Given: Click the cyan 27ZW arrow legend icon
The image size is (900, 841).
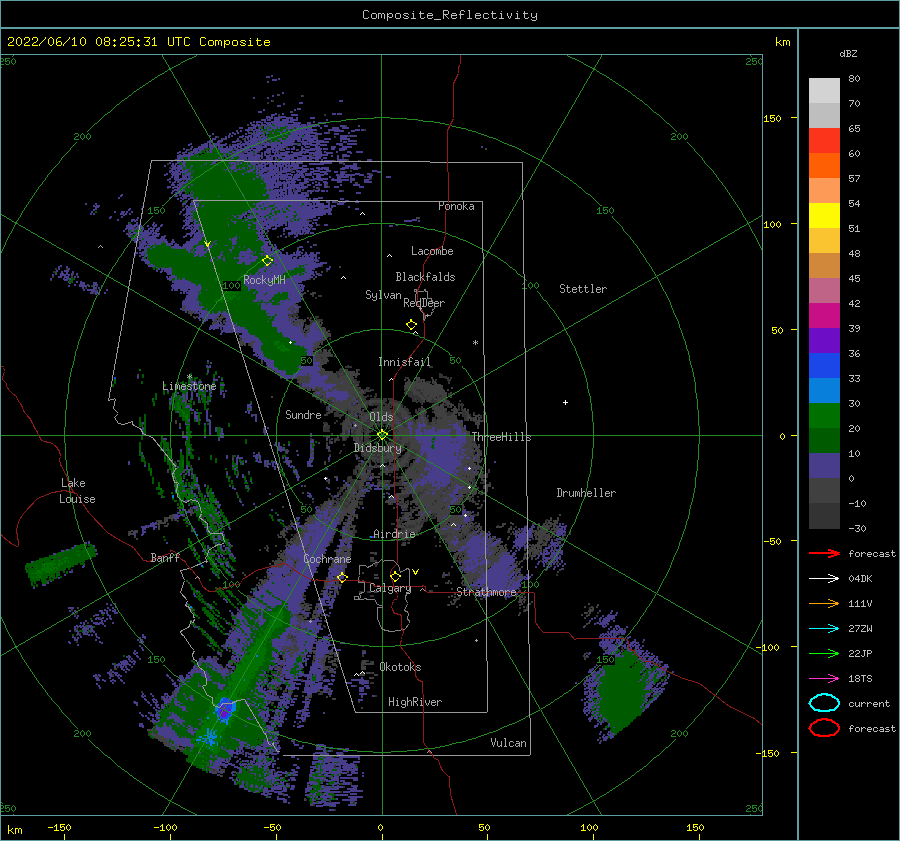Looking at the screenshot, I should pos(824,629).
